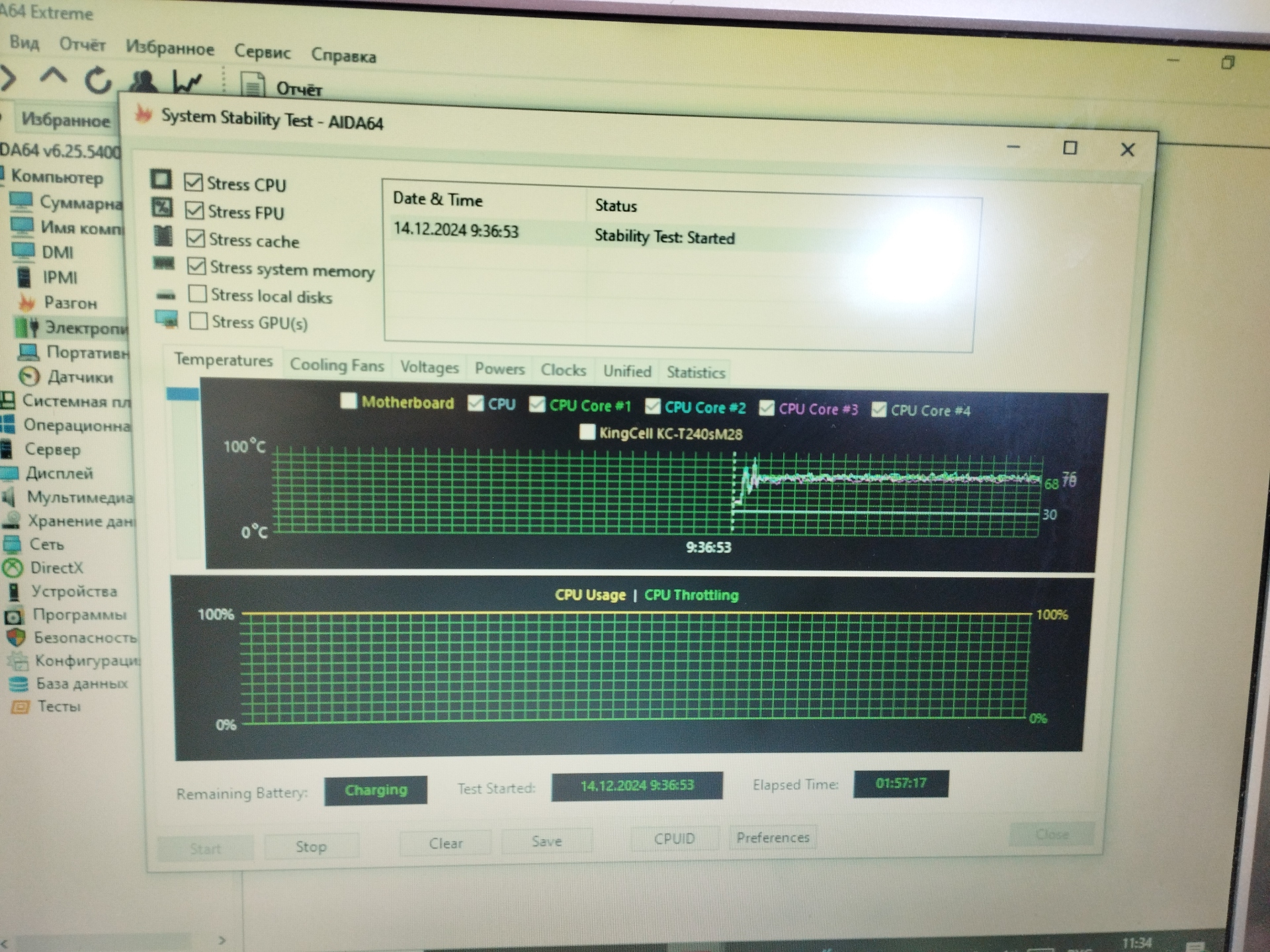Click the taskbar clock showing 11:34
This screenshot has height=952, width=1270.
coord(1136,942)
